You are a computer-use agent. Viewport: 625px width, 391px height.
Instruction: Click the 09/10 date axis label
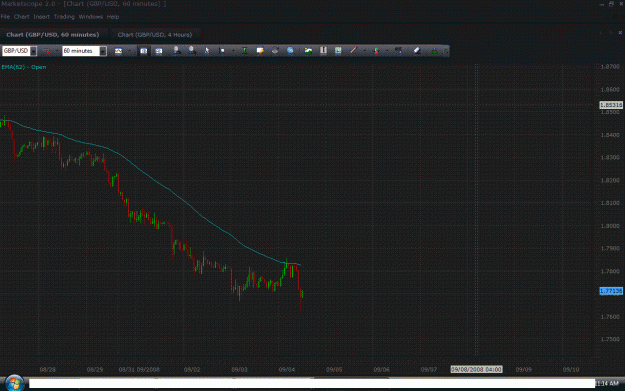coord(571,369)
